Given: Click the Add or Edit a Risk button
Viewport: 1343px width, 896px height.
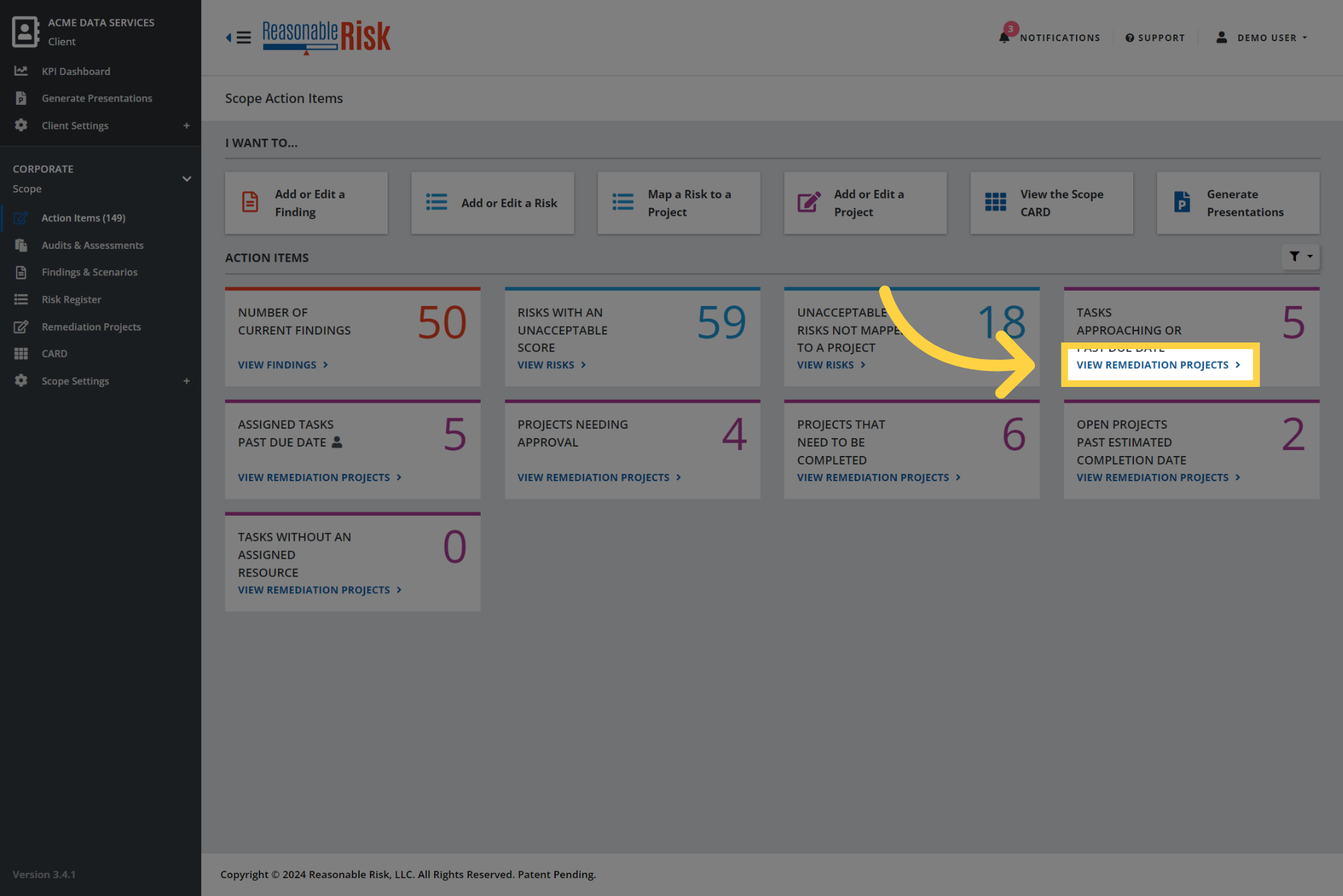Looking at the screenshot, I should coord(493,203).
